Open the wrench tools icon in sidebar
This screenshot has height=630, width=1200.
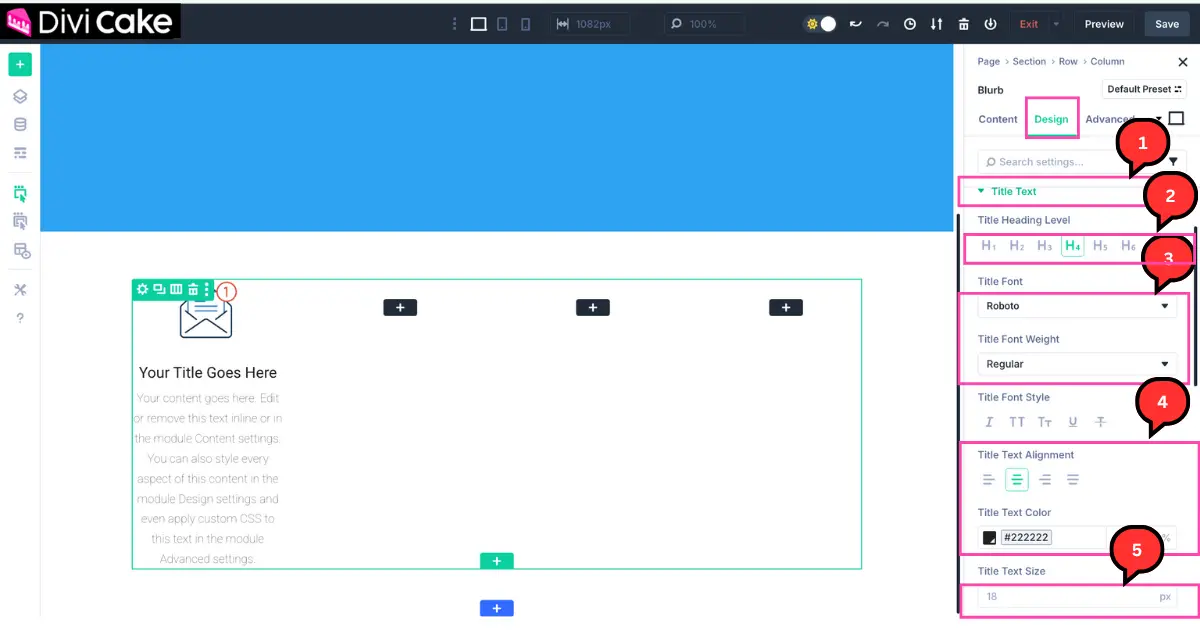pos(20,290)
